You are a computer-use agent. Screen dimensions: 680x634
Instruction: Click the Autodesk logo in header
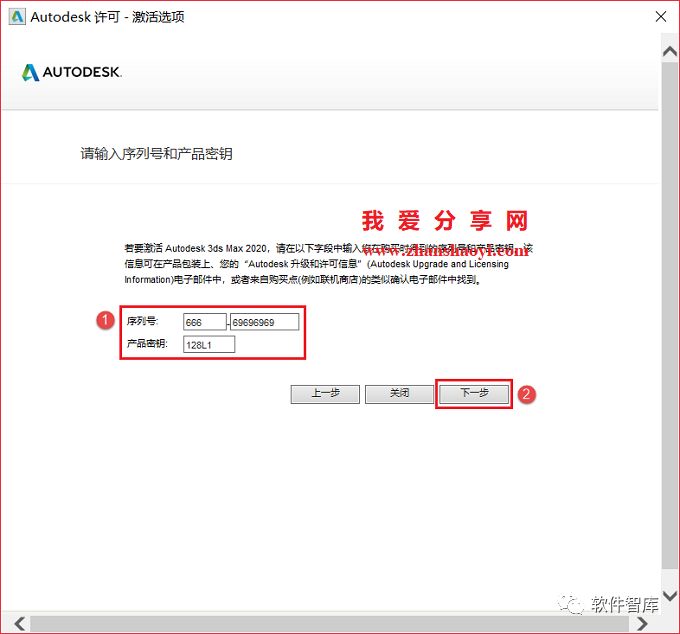click(x=72, y=72)
